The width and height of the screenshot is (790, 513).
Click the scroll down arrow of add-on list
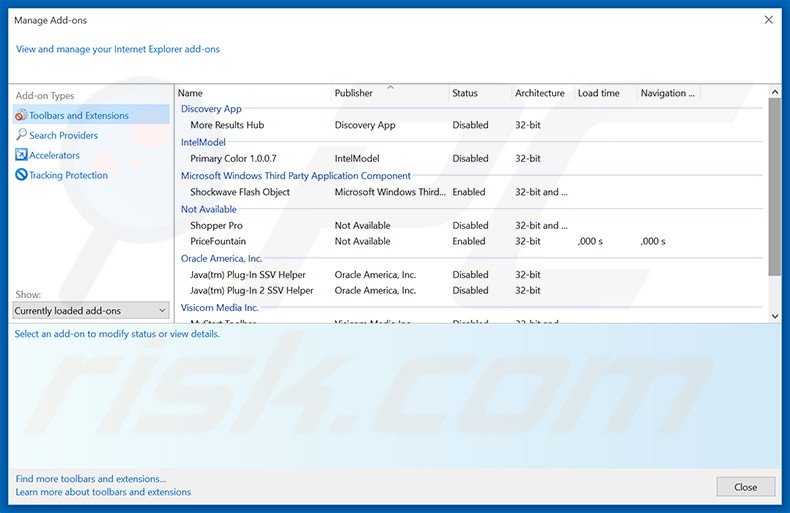[774, 315]
